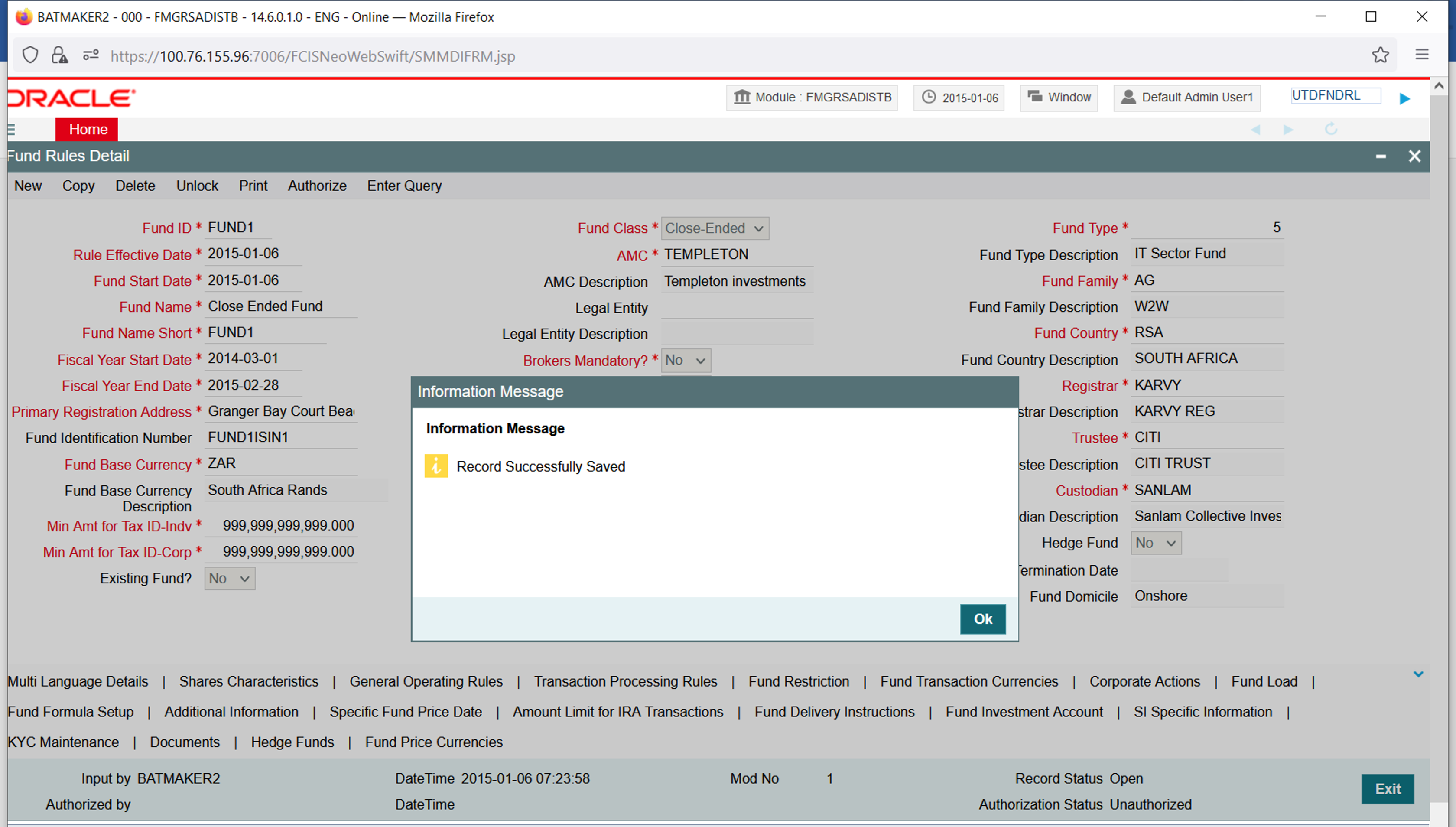1456x827 pixels.
Task: Open the Shares Characteristics sub-screen link
Action: point(249,682)
